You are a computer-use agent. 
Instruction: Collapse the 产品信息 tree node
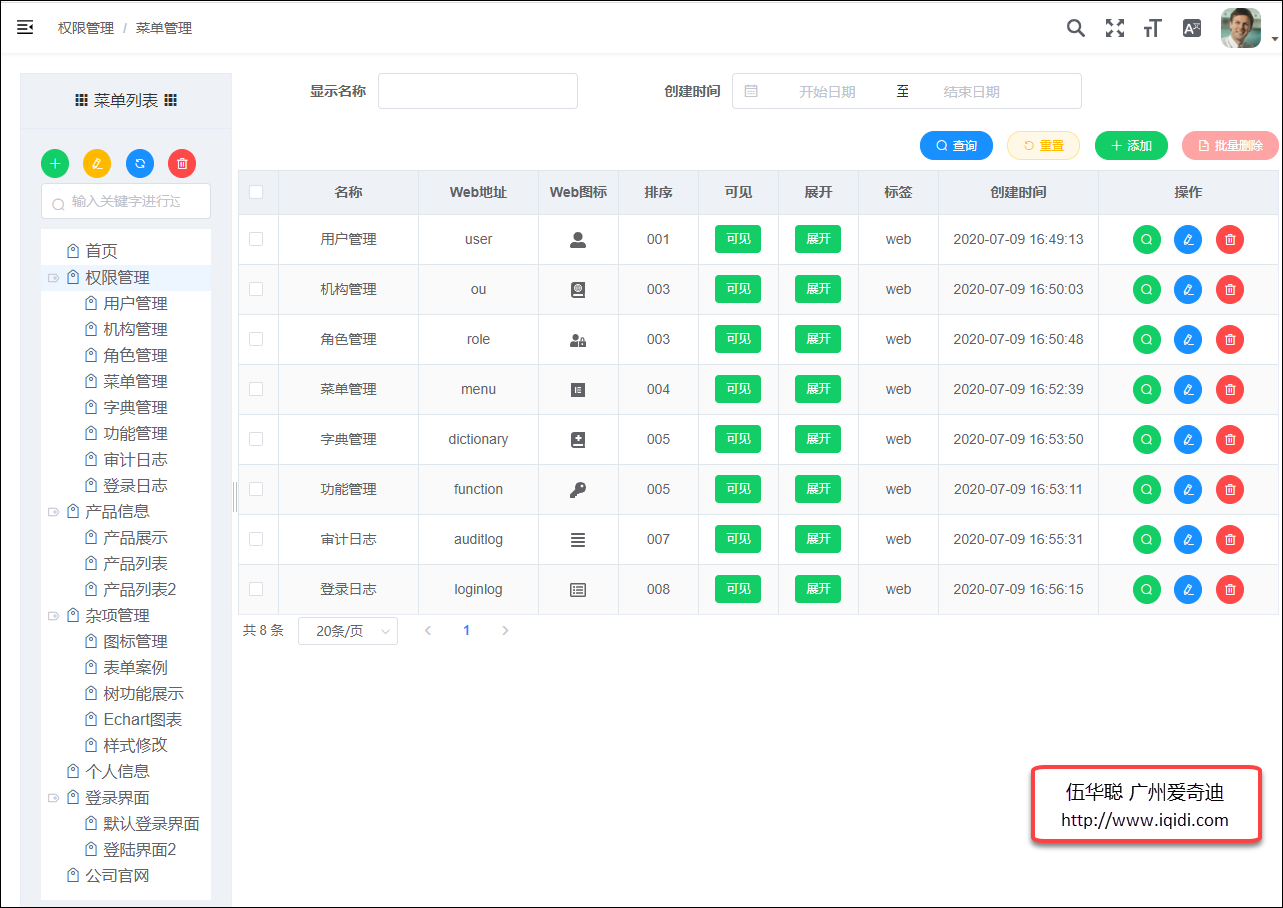point(53,512)
